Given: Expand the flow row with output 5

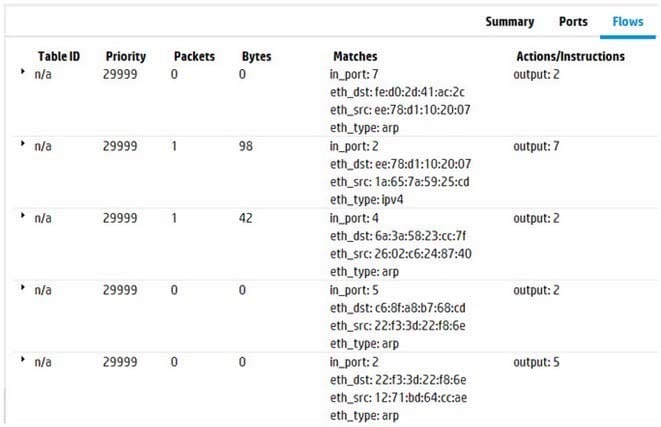Looking at the screenshot, I should click(x=22, y=360).
